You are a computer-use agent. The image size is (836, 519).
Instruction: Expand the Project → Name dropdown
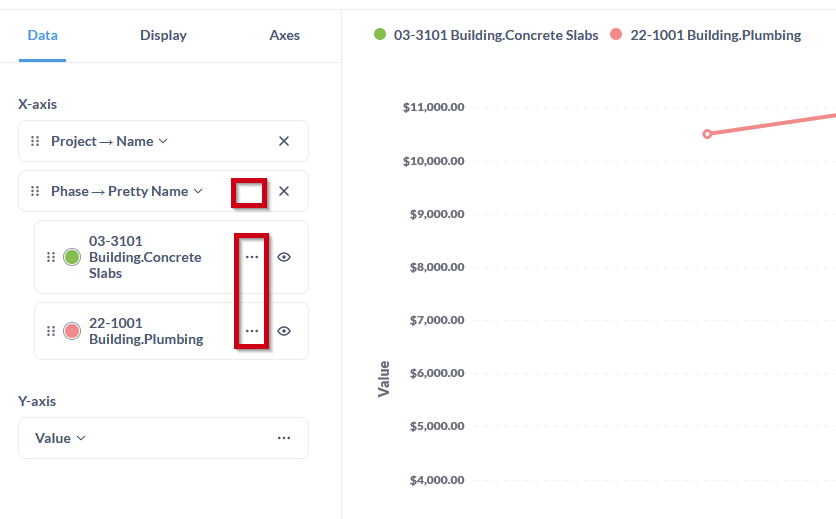tap(109, 141)
